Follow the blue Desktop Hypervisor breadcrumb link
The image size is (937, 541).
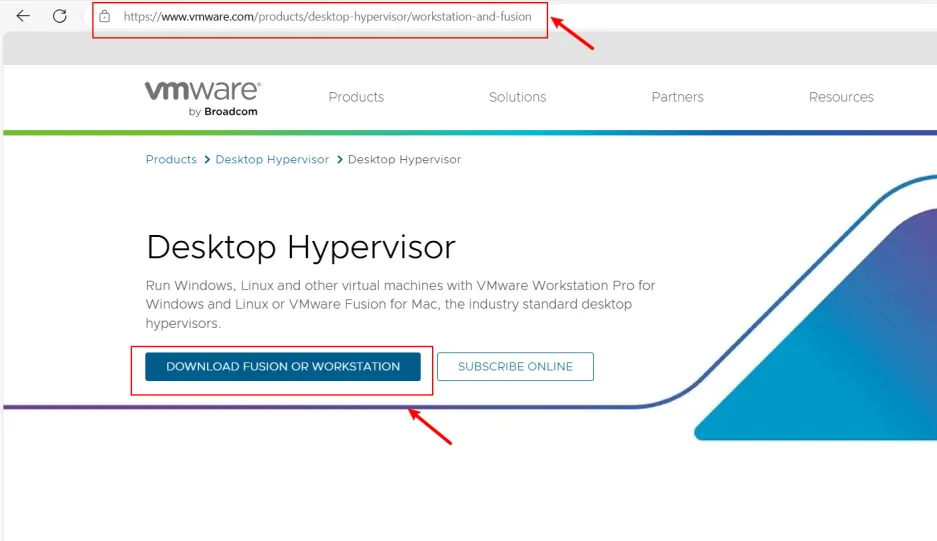coord(272,160)
